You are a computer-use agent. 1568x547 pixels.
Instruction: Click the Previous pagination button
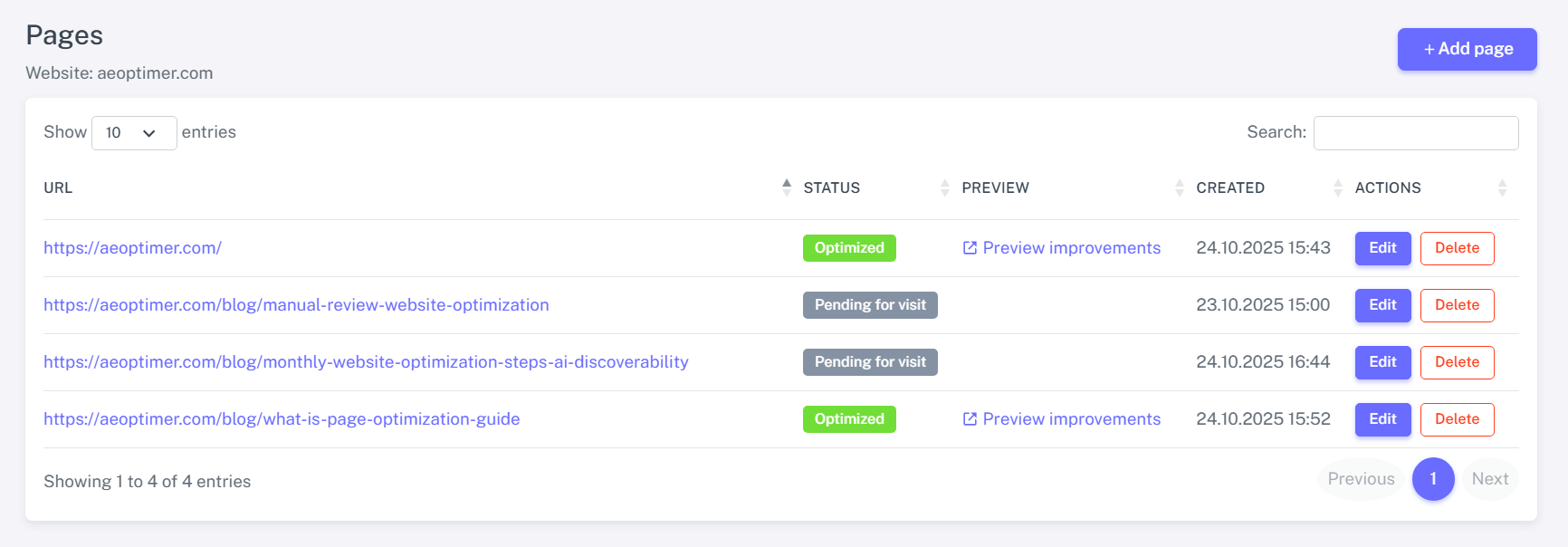tap(1361, 479)
